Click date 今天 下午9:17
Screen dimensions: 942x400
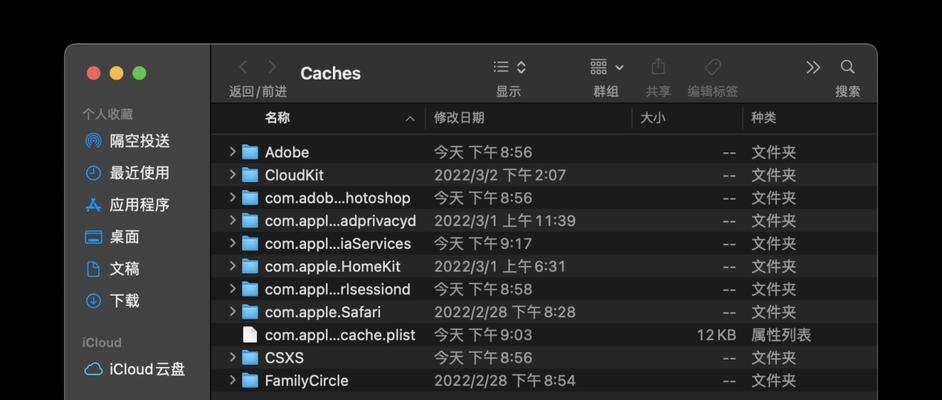[483, 243]
